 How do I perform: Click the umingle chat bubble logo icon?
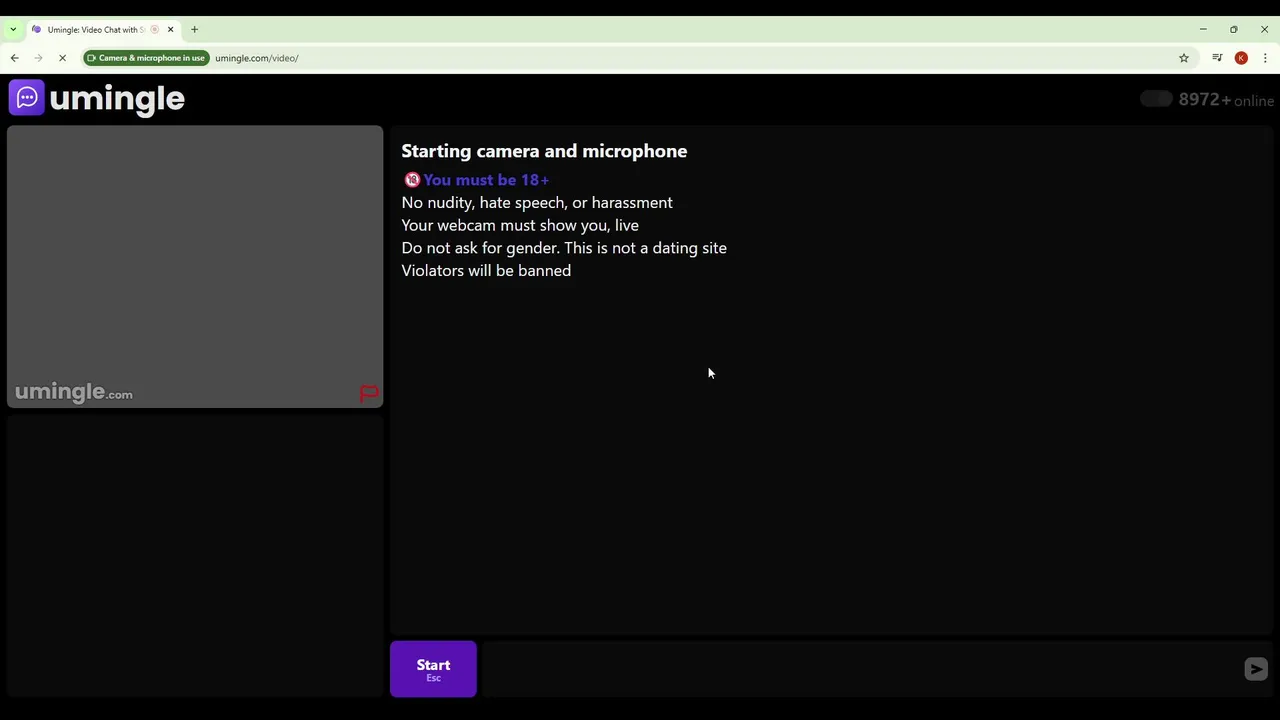[x=27, y=98]
